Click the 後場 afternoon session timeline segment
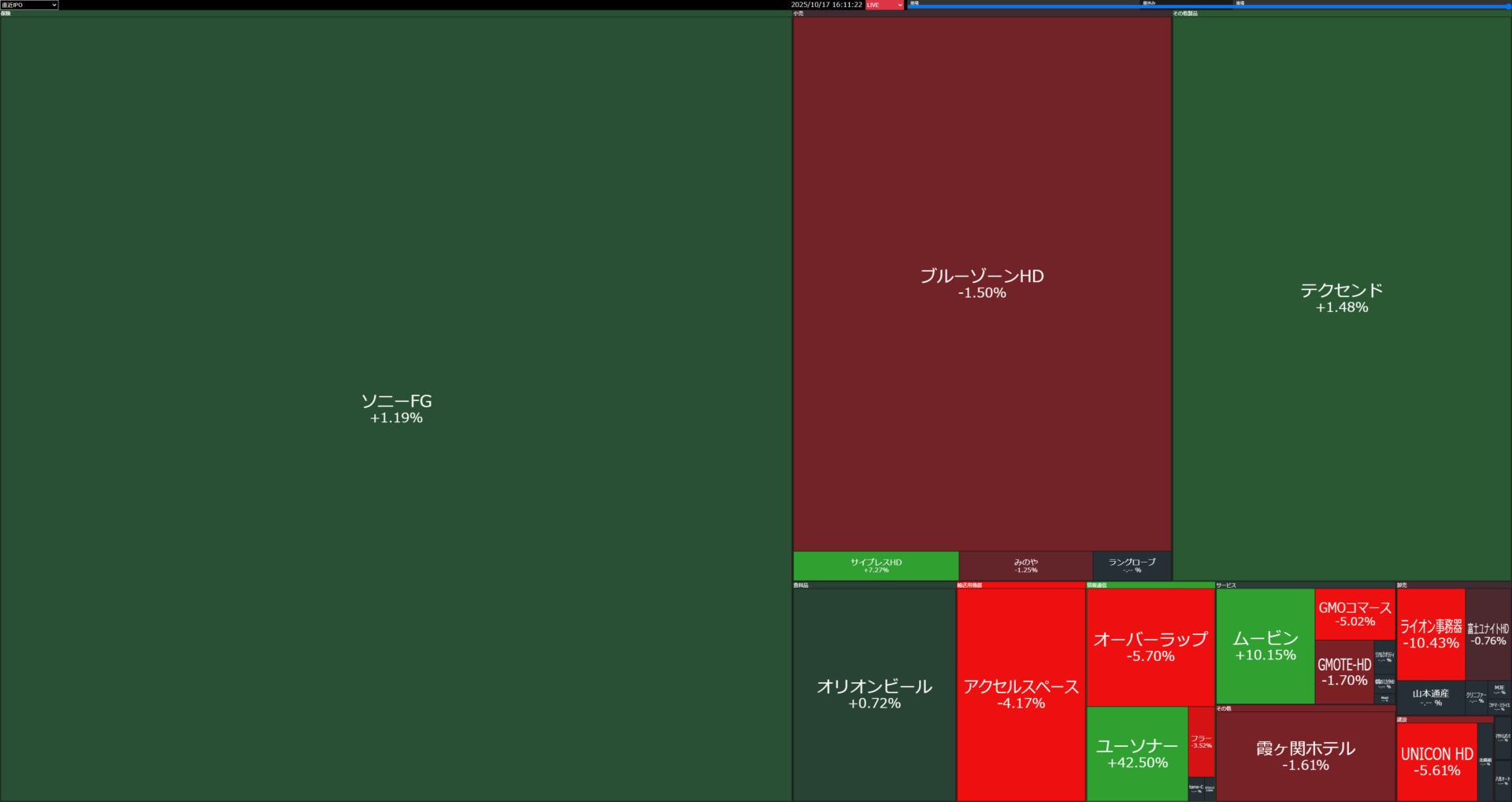The image size is (1512, 802). coord(1370,6)
